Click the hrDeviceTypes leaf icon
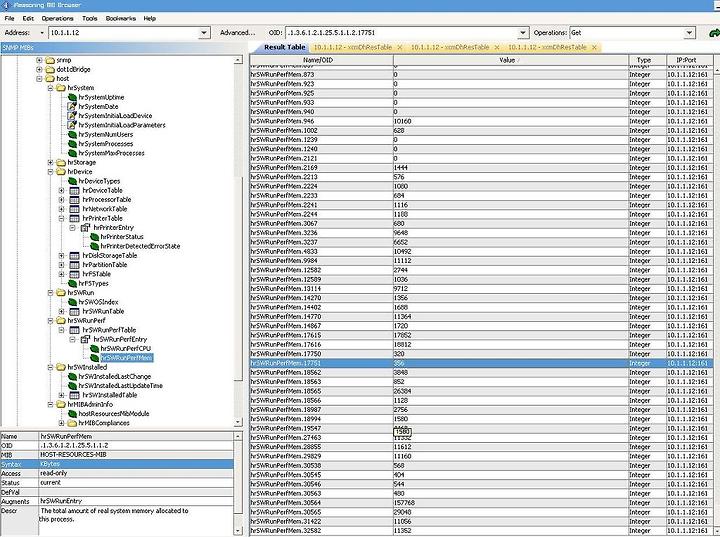The height and width of the screenshot is (537, 720). point(72,181)
